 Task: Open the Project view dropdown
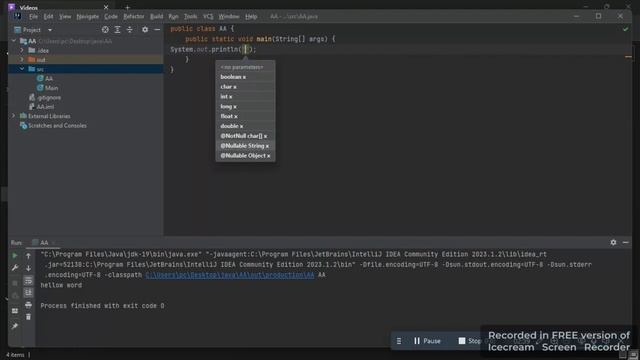[x=50, y=30]
